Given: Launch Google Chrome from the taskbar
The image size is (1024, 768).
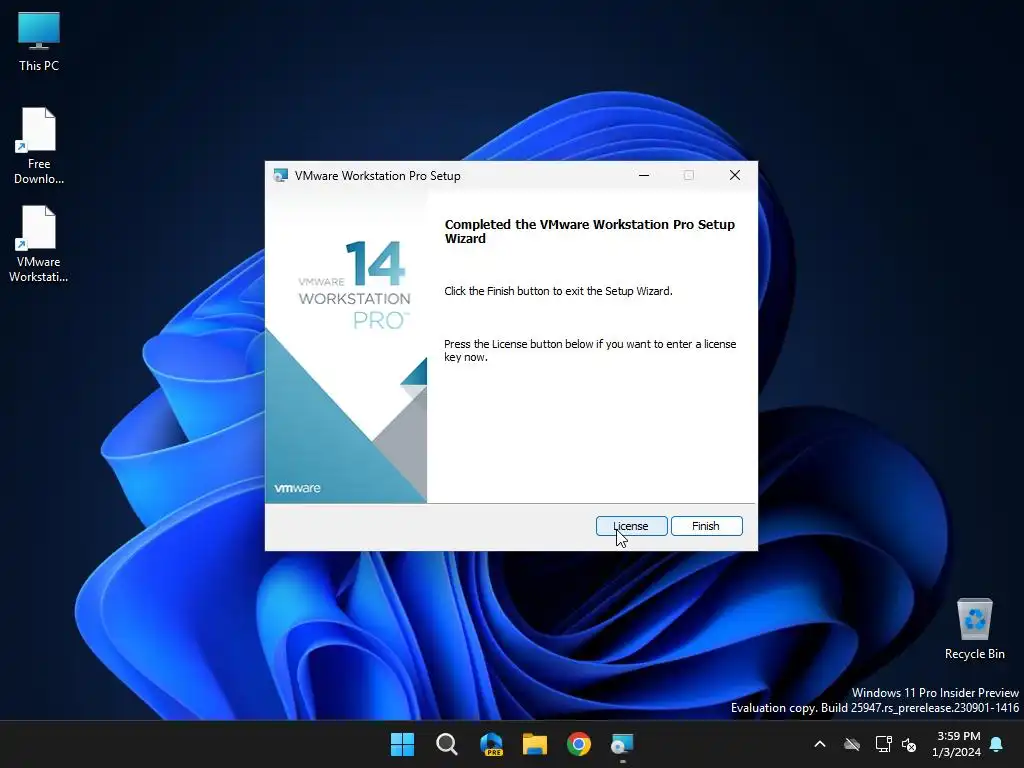Looking at the screenshot, I should coord(579,744).
